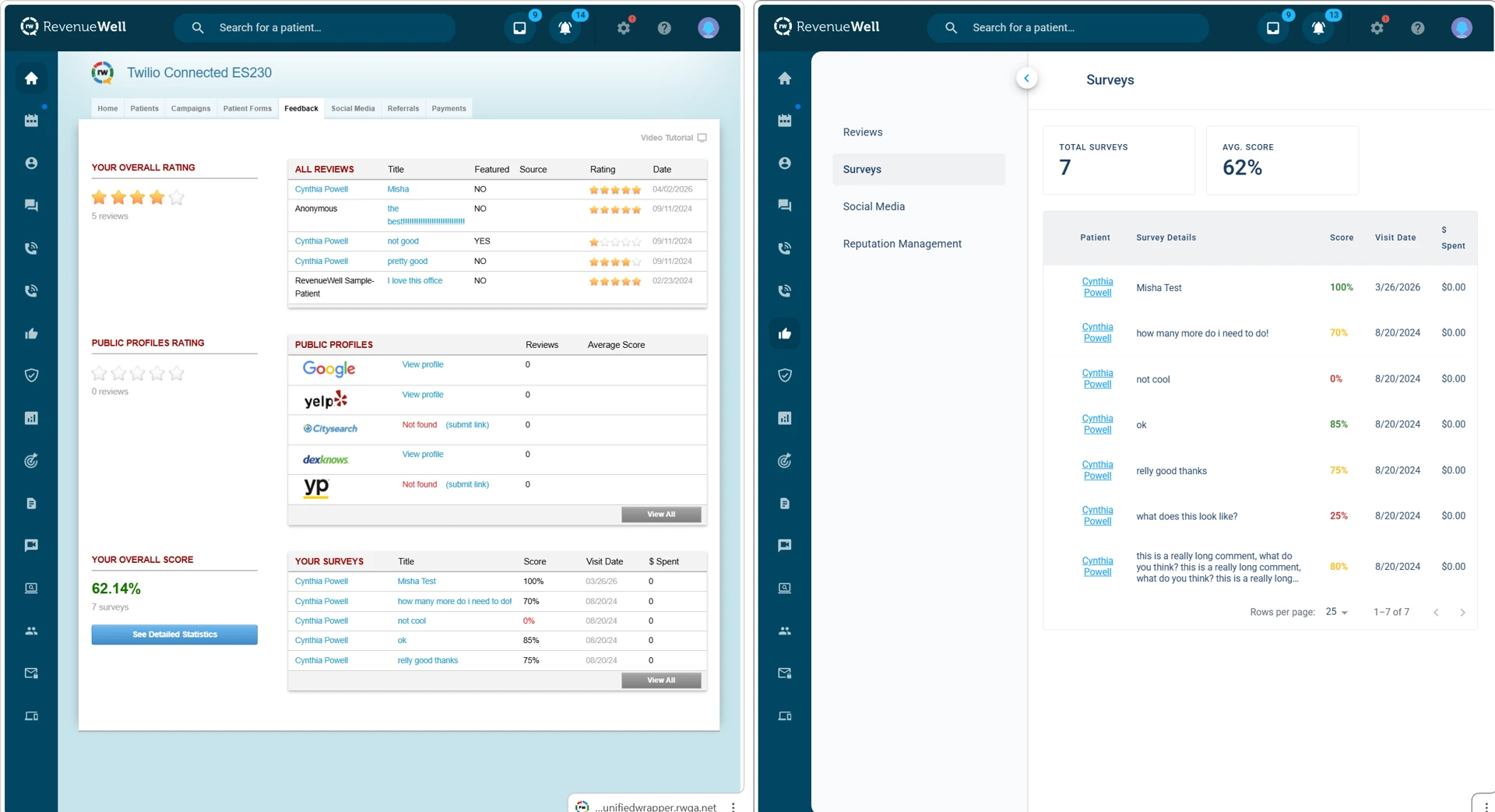Switch to the Social Media tab
Image resolution: width=1495 pixels, height=812 pixels.
coord(353,109)
